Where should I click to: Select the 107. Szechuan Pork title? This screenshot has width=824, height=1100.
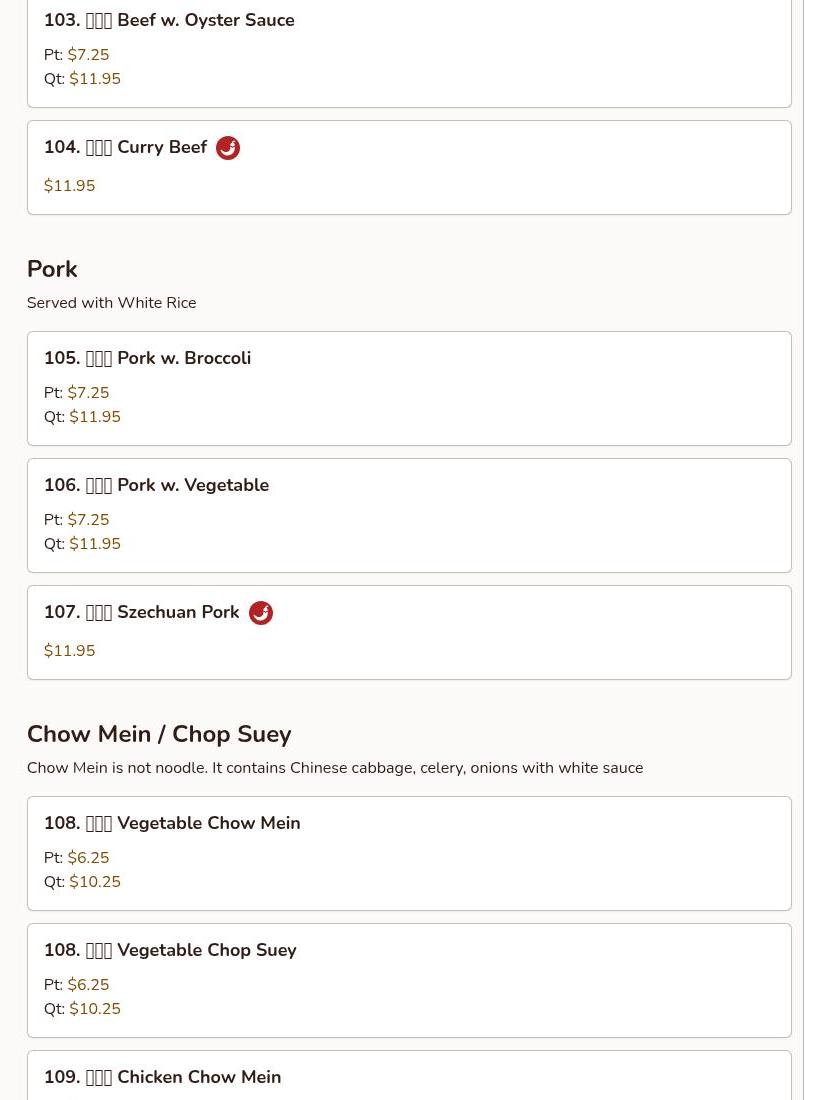coord(141,612)
